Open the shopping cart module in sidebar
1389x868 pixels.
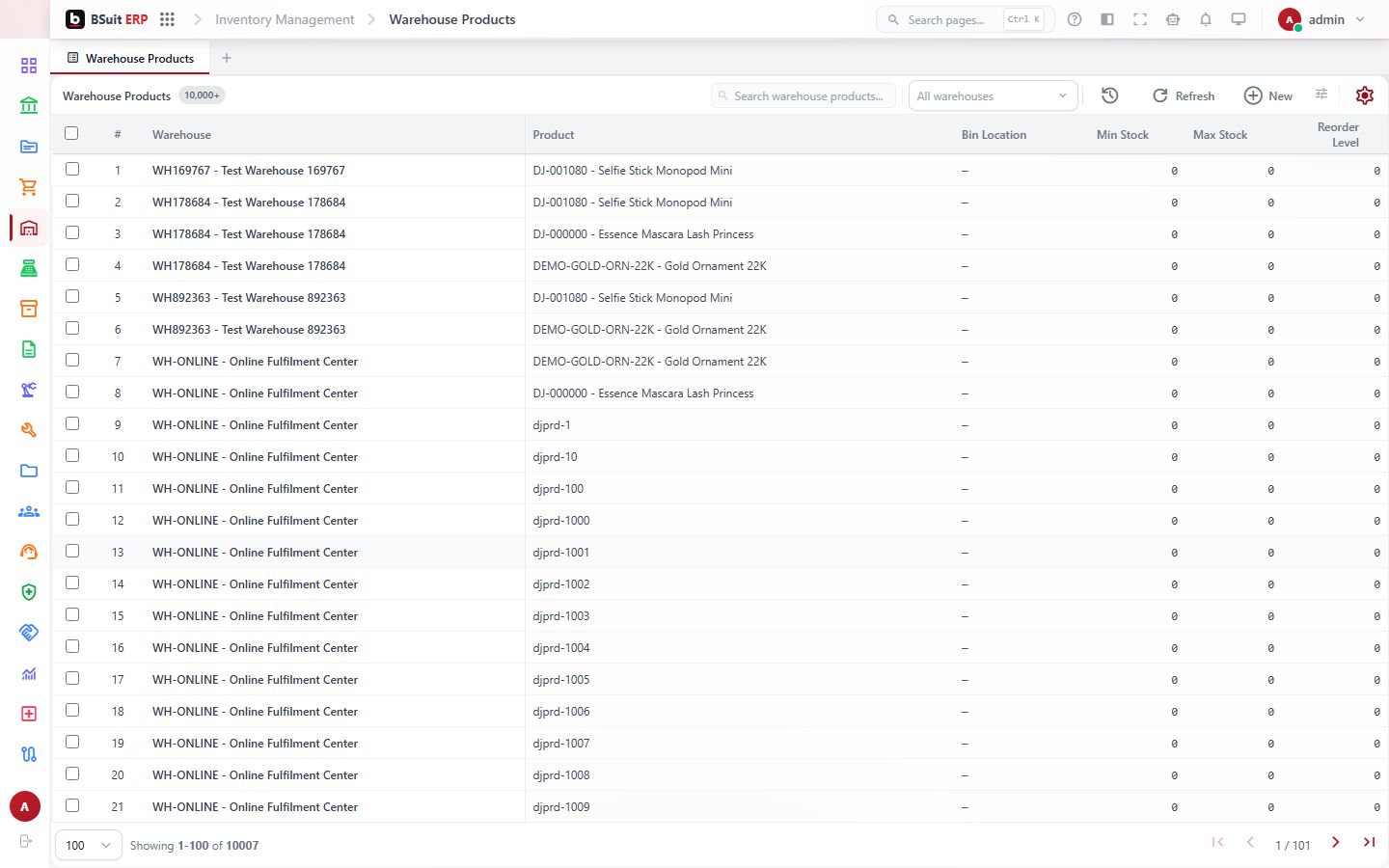coord(29,187)
